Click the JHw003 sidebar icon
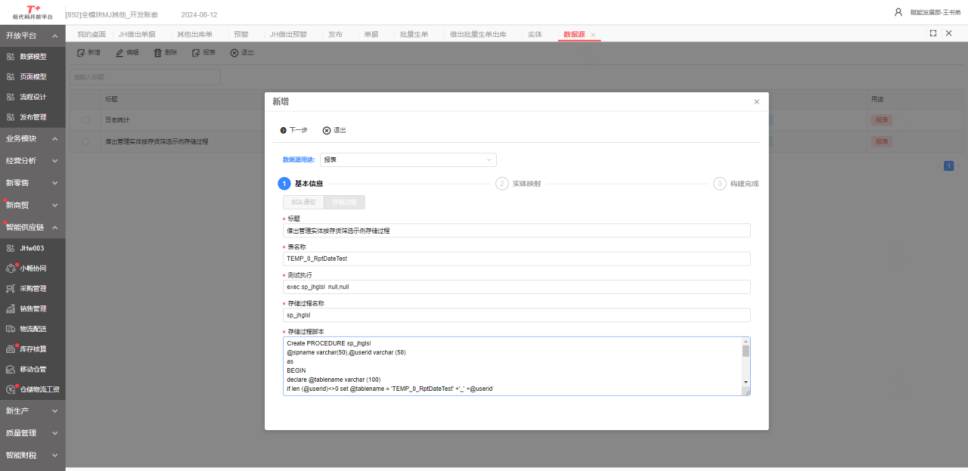Image resolution: width=968 pixels, height=471 pixels. [10, 248]
